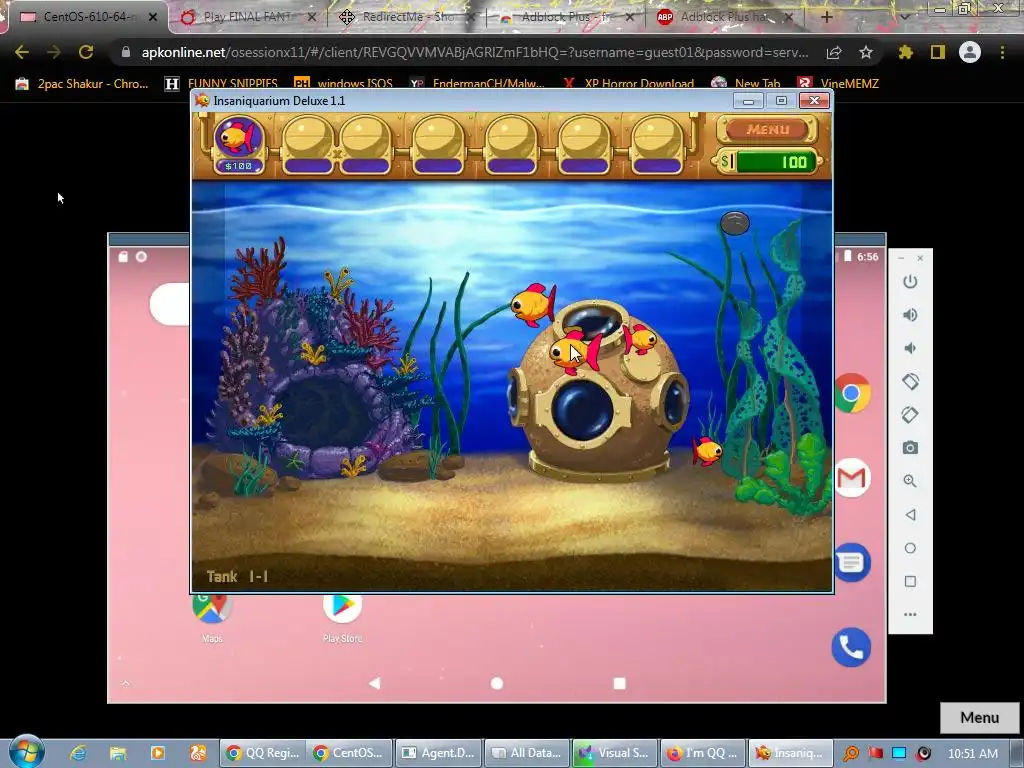Click the guppy swimming above the helmet
Image resolution: width=1024 pixels, height=768 pixels.
point(534,304)
